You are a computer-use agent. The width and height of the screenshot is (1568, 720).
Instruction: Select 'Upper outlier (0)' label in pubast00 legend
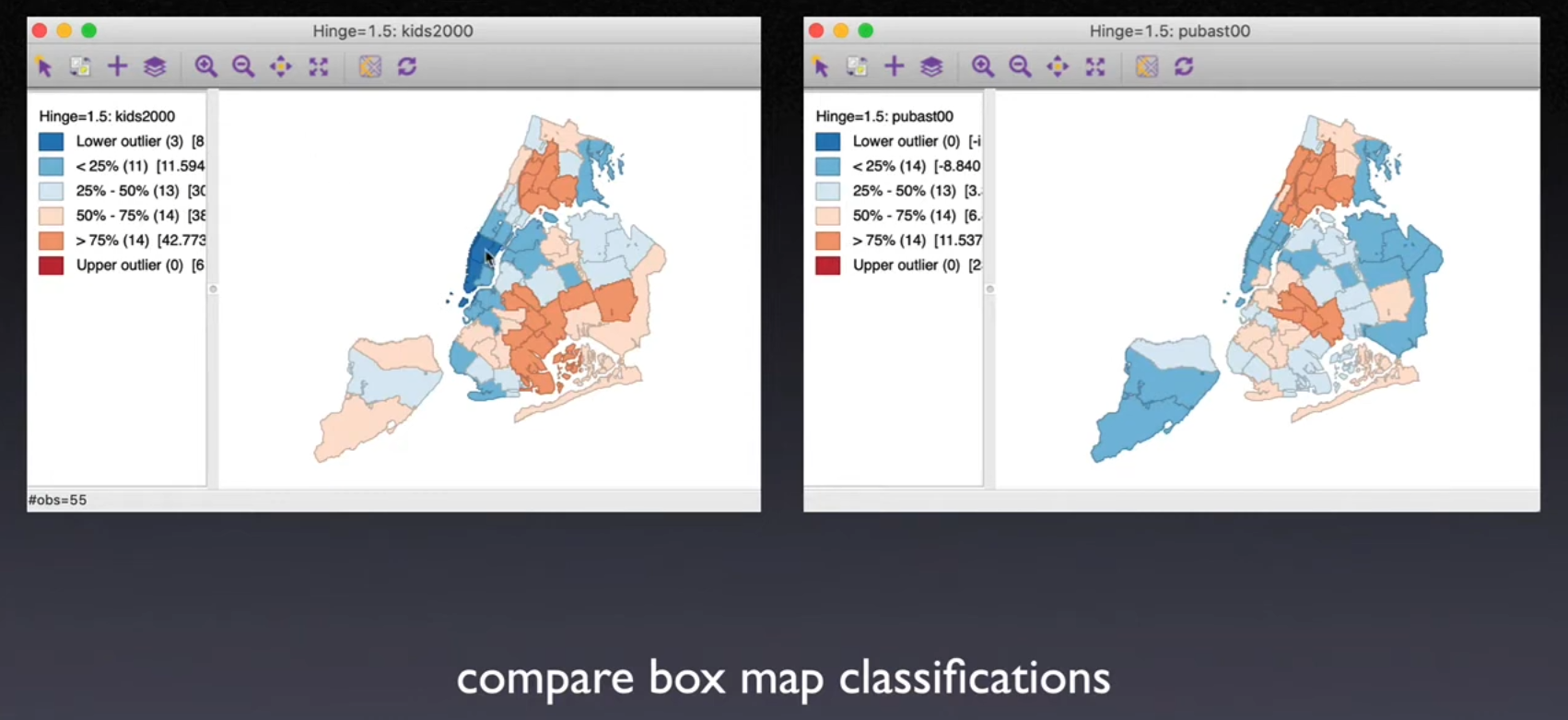pos(907,266)
